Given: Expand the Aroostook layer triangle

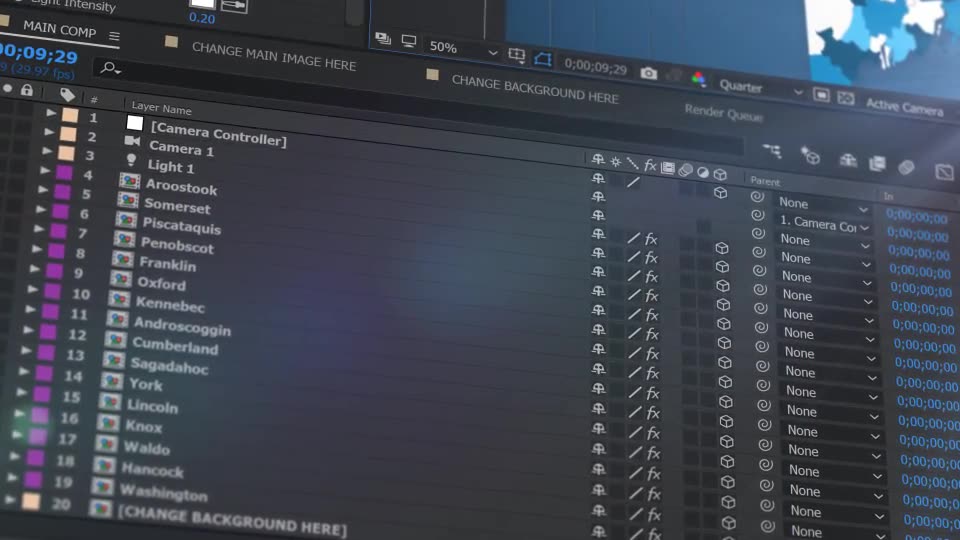Looking at the screenshot, I should (x=45, y=170).
